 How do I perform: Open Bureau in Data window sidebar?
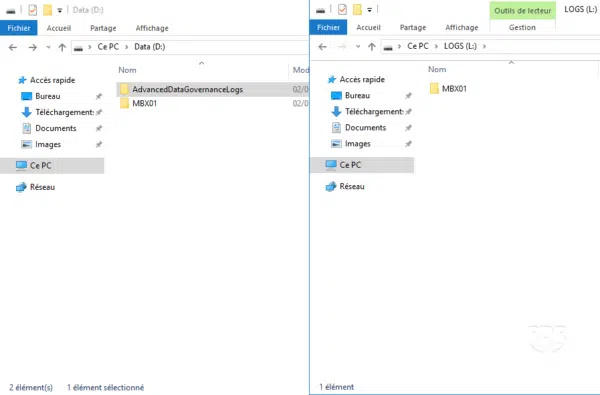[x=48, y=96]
